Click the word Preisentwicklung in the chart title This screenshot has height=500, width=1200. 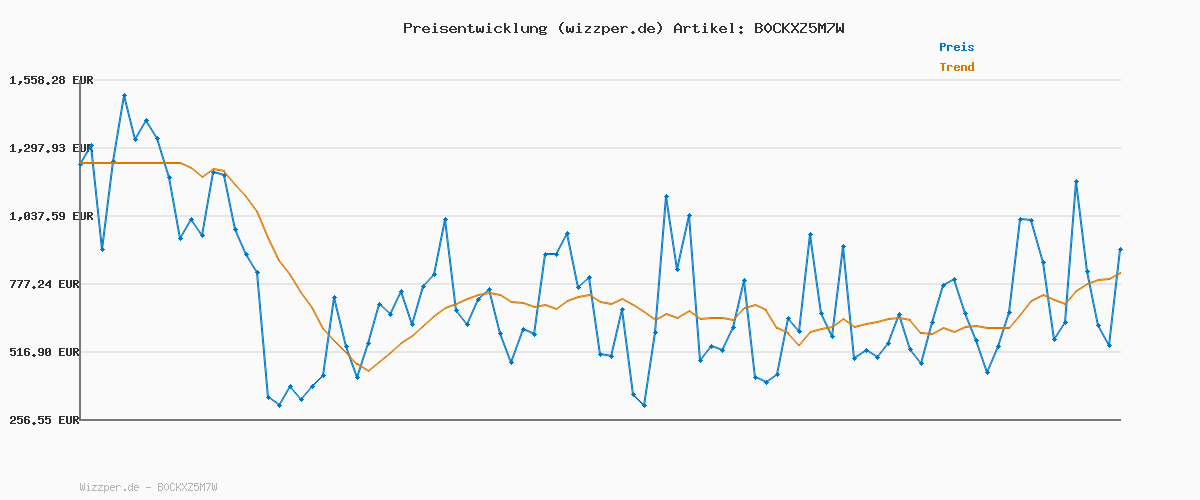coord(471,28)
